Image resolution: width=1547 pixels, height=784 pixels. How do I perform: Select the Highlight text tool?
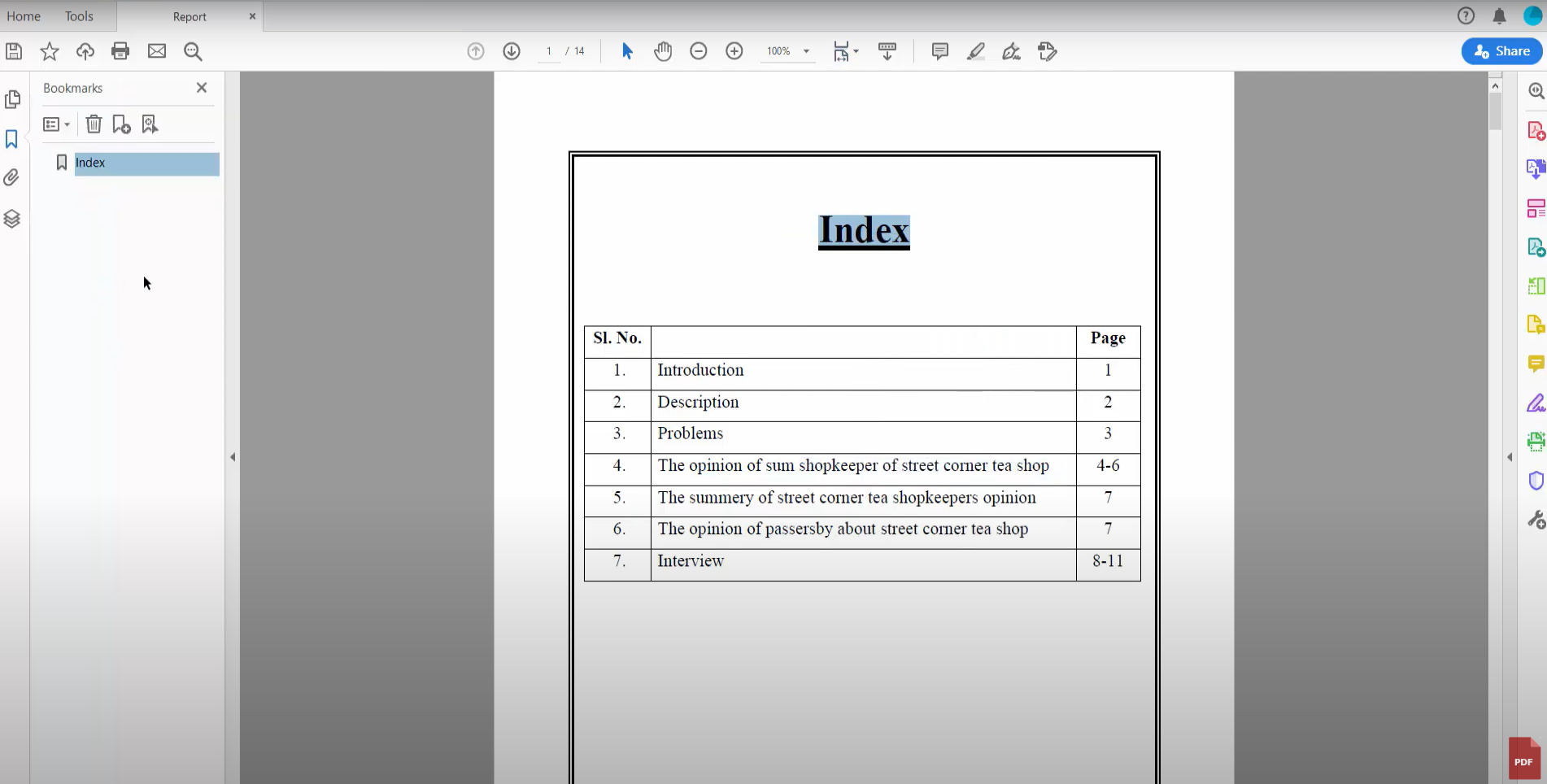(x=975, y=51)
